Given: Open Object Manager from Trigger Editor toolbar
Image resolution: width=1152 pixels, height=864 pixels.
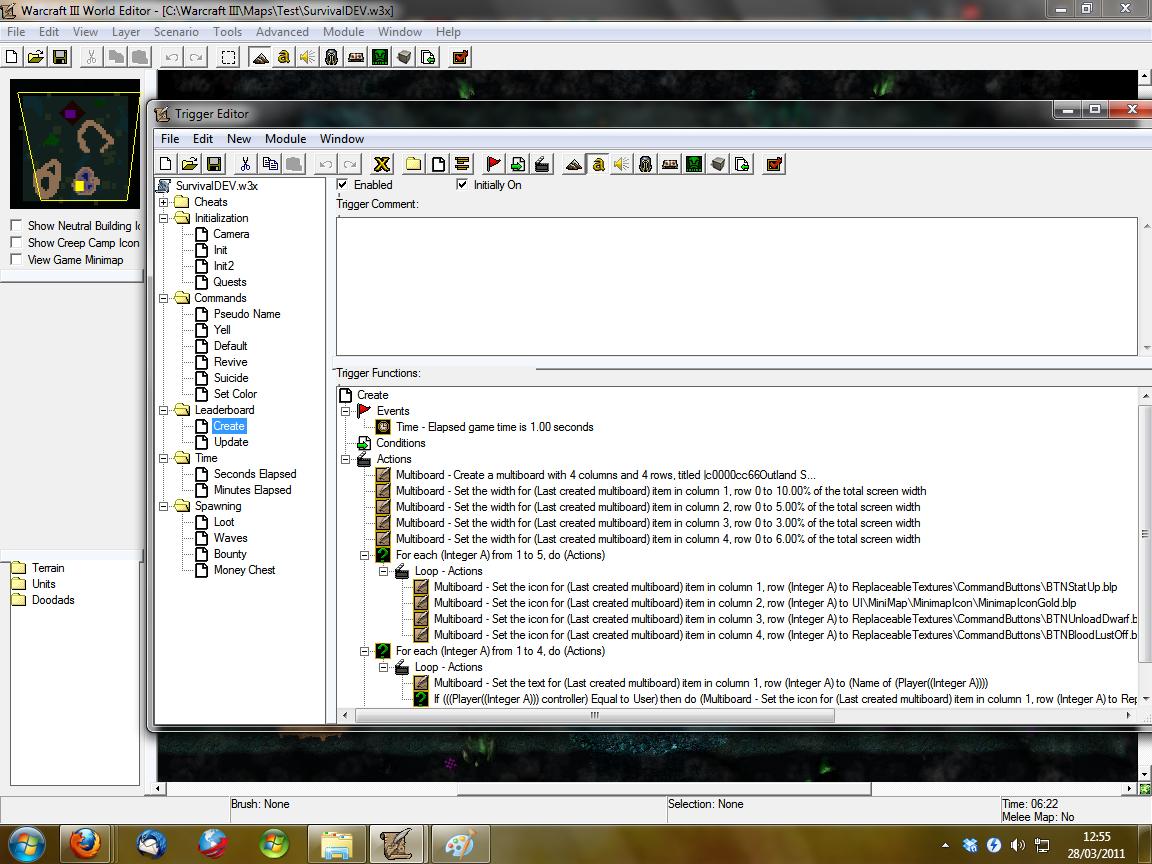Looking at the screenshot, I should 719,164.
